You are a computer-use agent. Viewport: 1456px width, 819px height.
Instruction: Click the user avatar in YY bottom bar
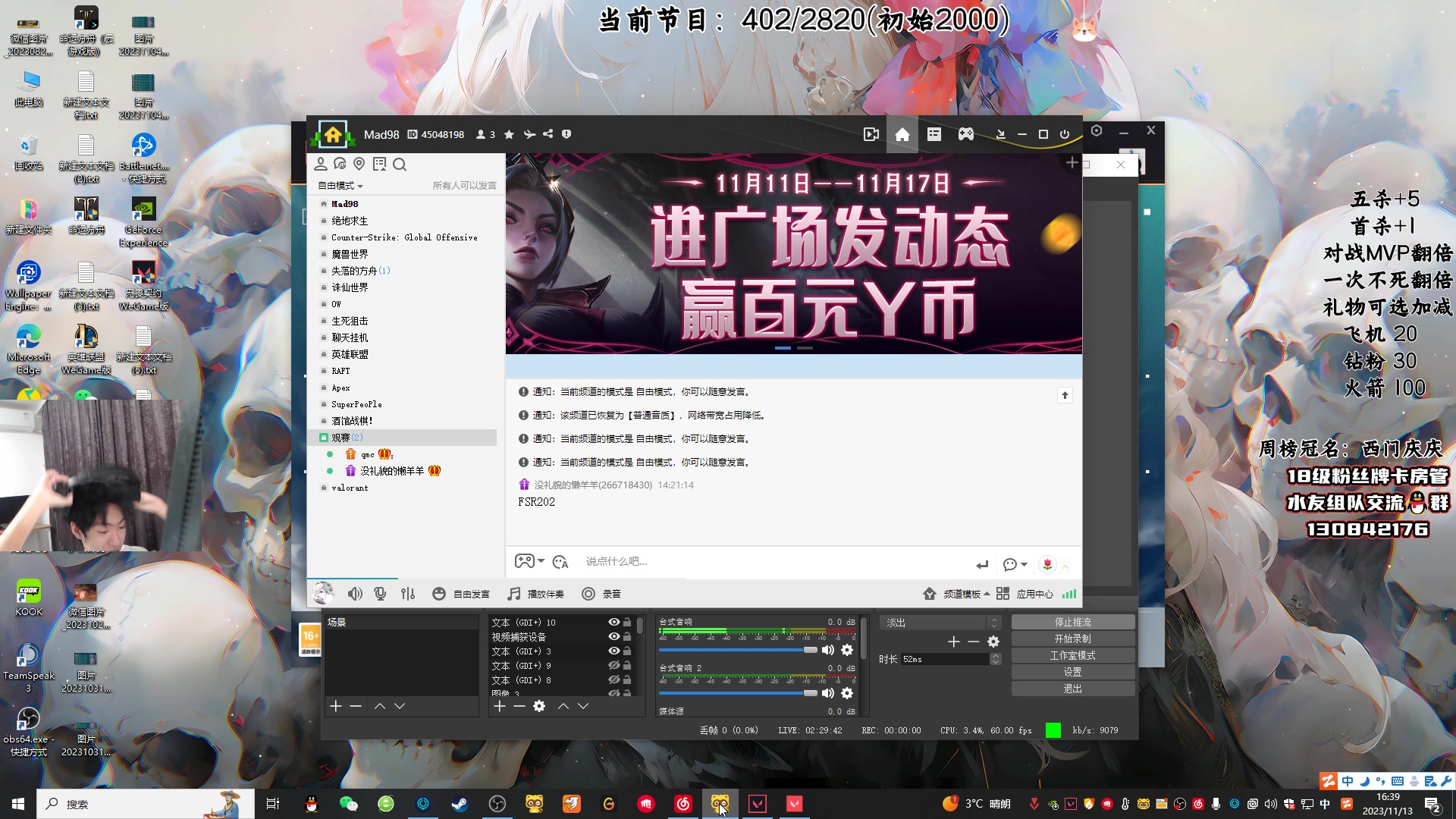323,593
